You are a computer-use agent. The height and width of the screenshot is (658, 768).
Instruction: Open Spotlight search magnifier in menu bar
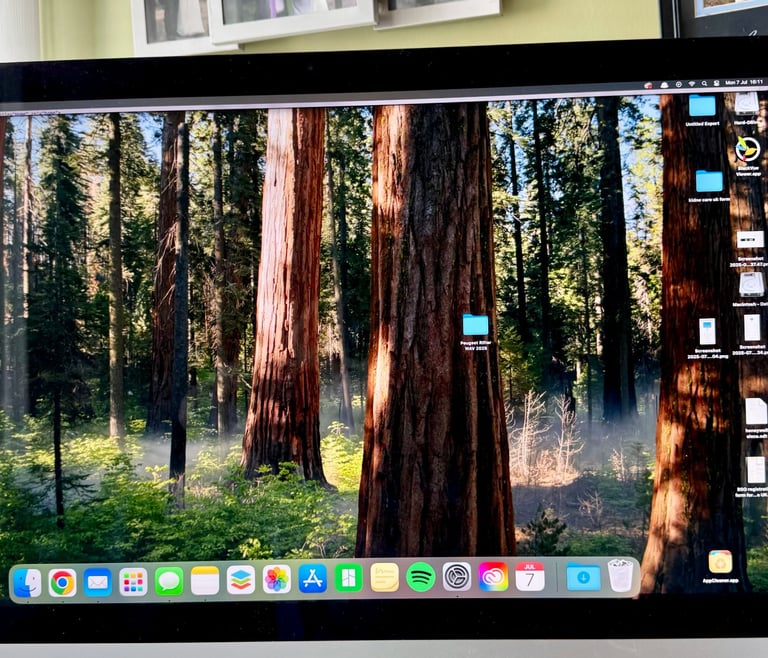[x=704, y=83]
